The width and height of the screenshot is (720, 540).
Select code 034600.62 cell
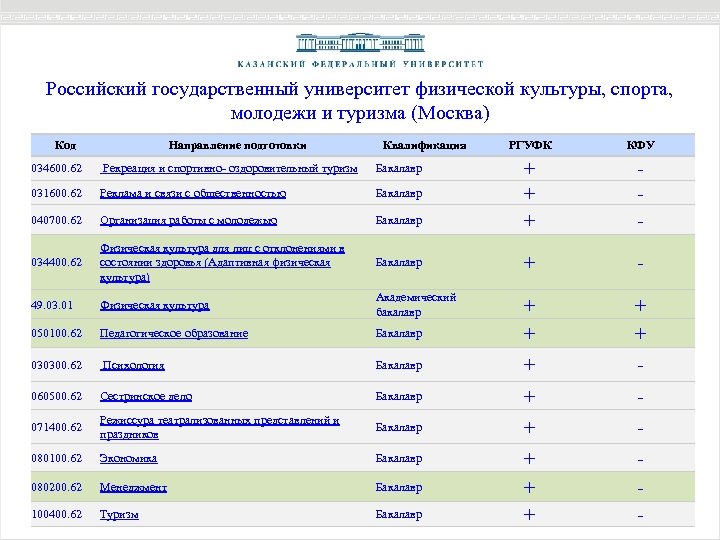(x=57, y=169)
